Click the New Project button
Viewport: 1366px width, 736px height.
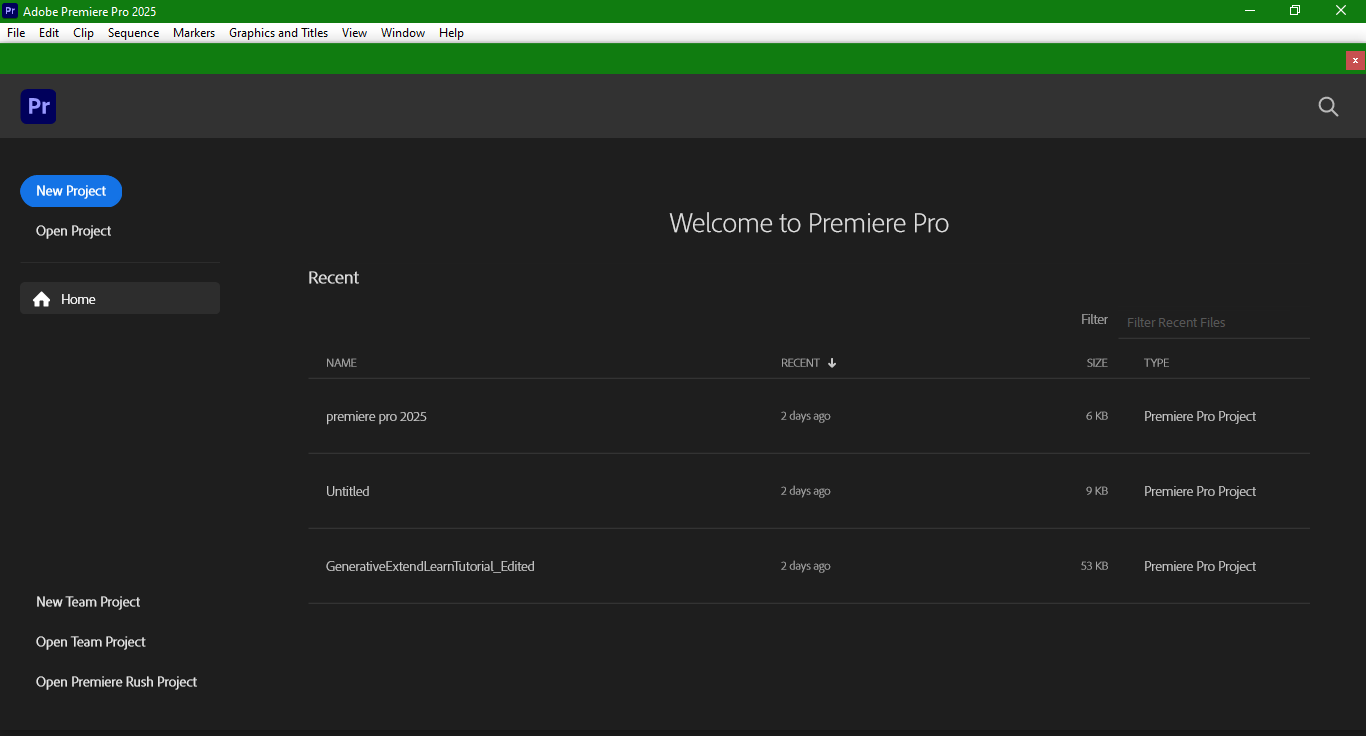[x=71, y=191]
